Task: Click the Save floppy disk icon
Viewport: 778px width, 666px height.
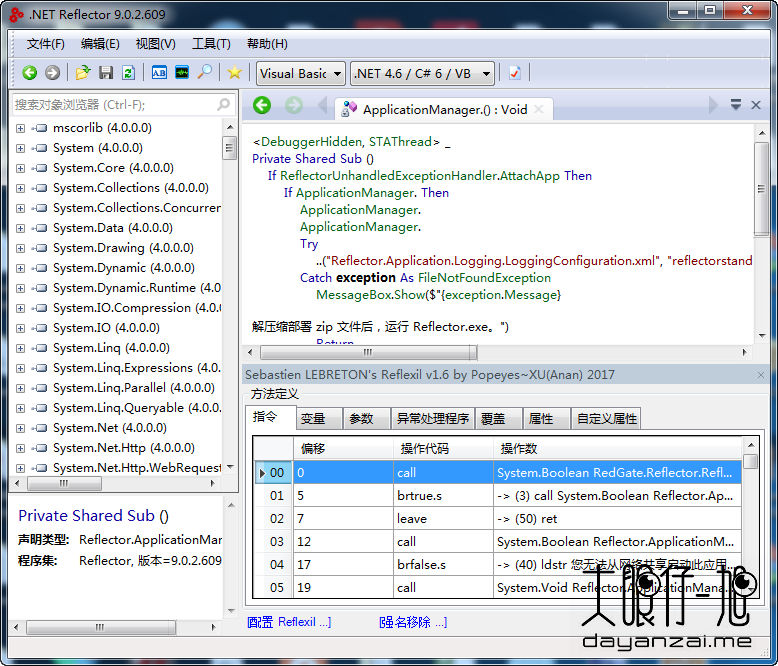Action: pyautogui.click(x=106, y=73)
